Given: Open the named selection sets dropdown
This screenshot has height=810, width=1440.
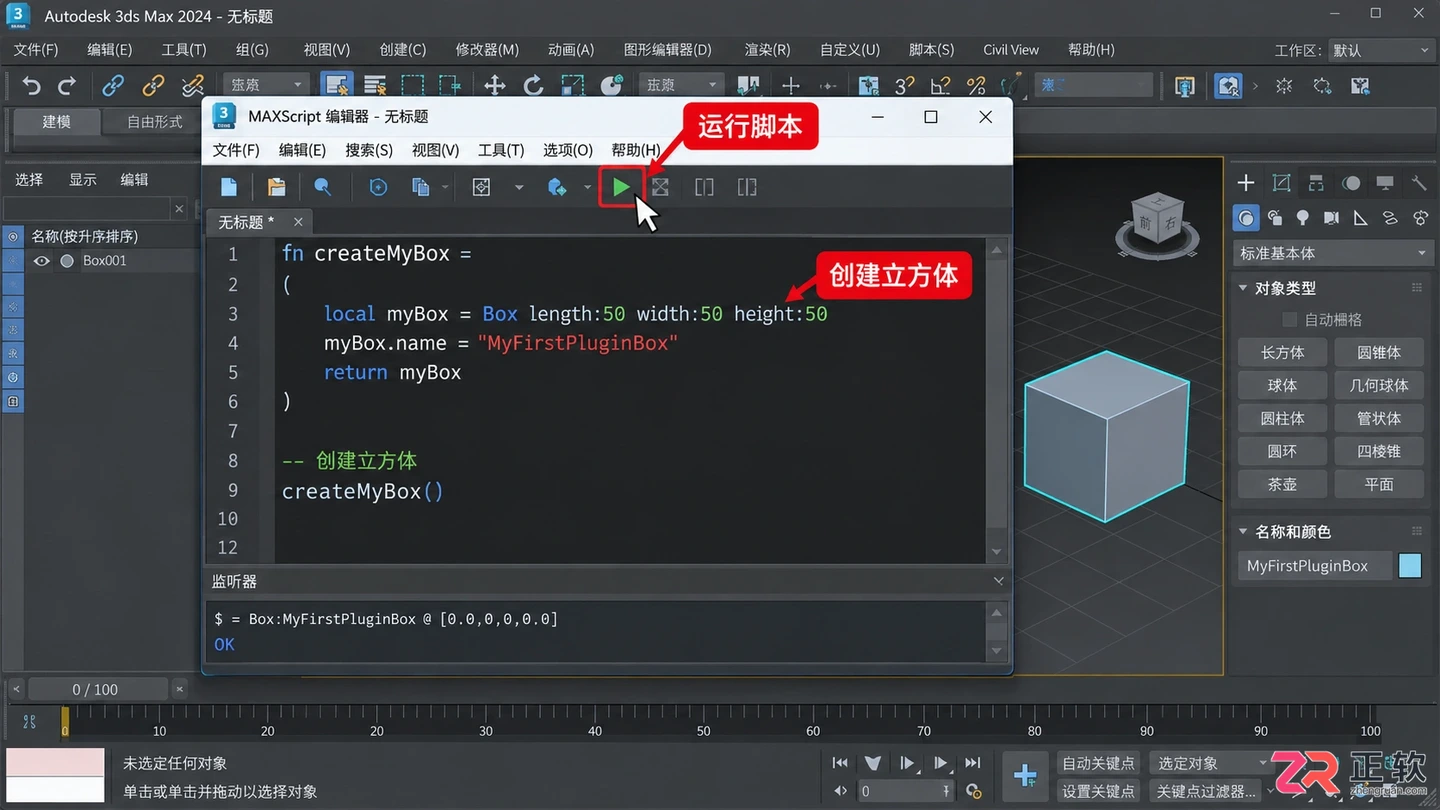Looking at the screenshot, I should pos(1095,86).
